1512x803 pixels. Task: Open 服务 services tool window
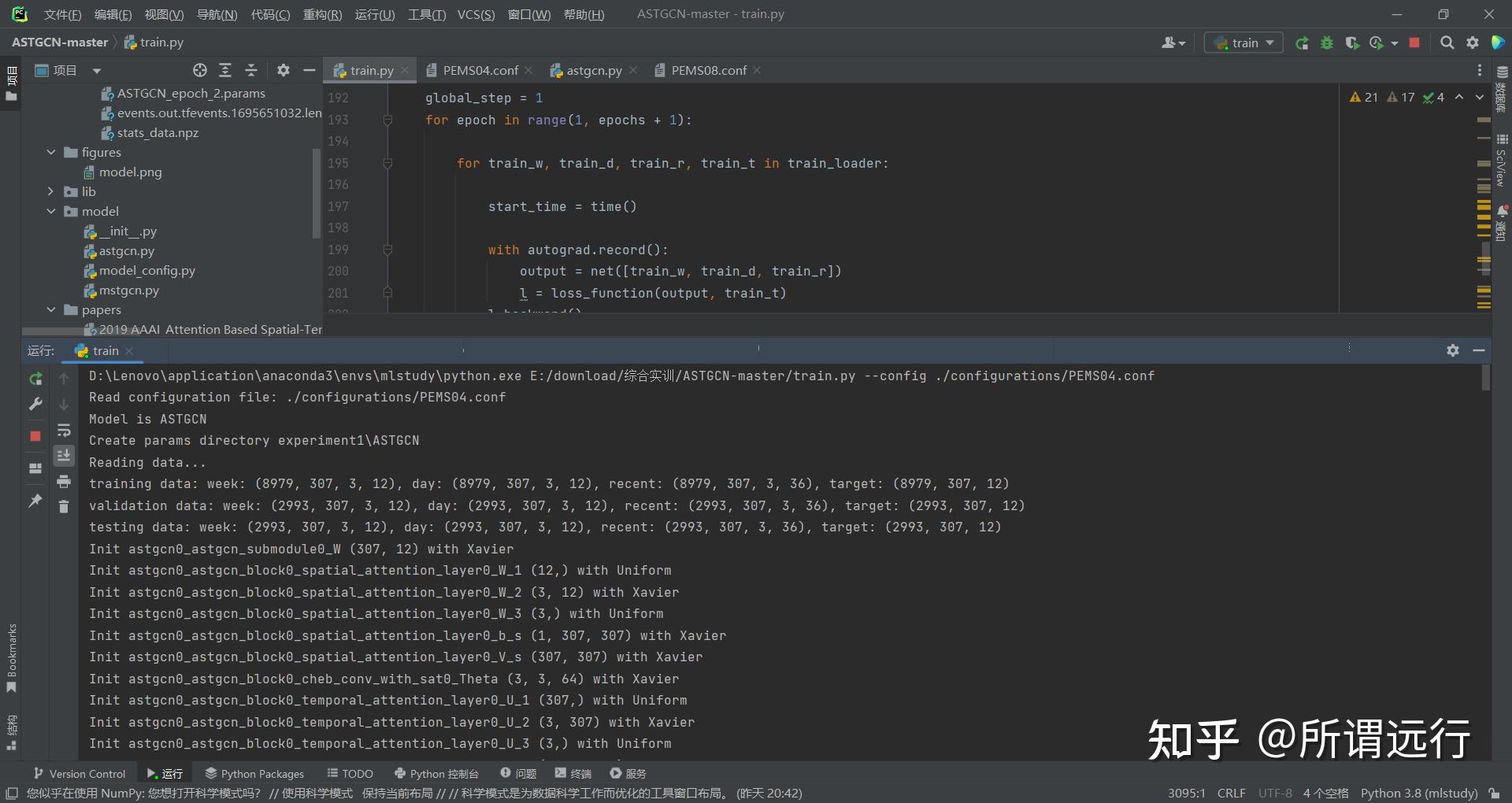point(628,774)
